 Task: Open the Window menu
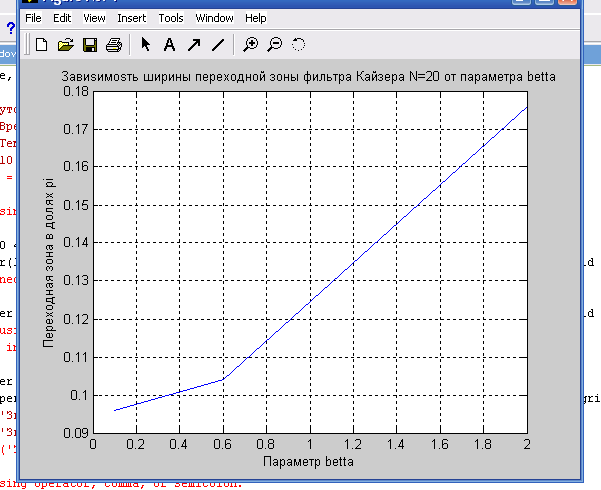(x=214, y=18)
